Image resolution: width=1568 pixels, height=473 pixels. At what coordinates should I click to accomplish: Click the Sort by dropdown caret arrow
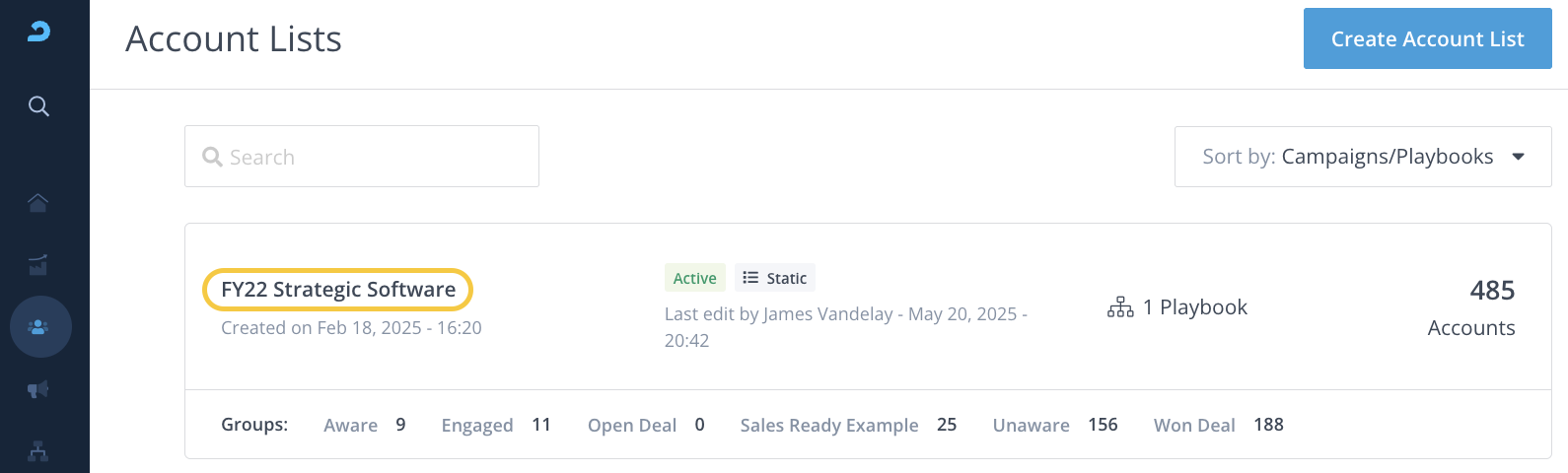coord(1519,157)
